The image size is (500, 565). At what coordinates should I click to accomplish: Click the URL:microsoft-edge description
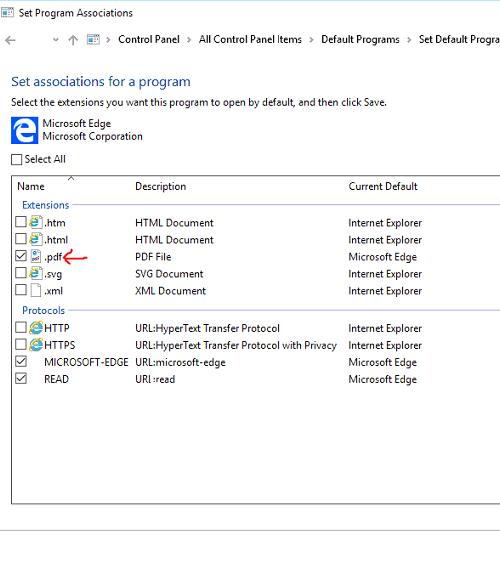tap(180, 362)
